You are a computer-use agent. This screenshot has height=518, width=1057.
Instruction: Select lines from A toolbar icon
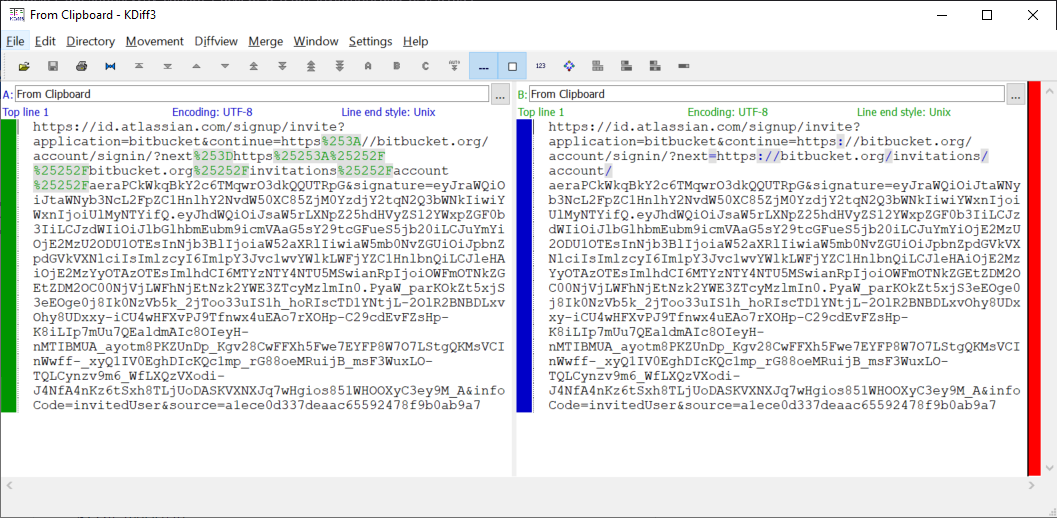[x=368, y=66]
